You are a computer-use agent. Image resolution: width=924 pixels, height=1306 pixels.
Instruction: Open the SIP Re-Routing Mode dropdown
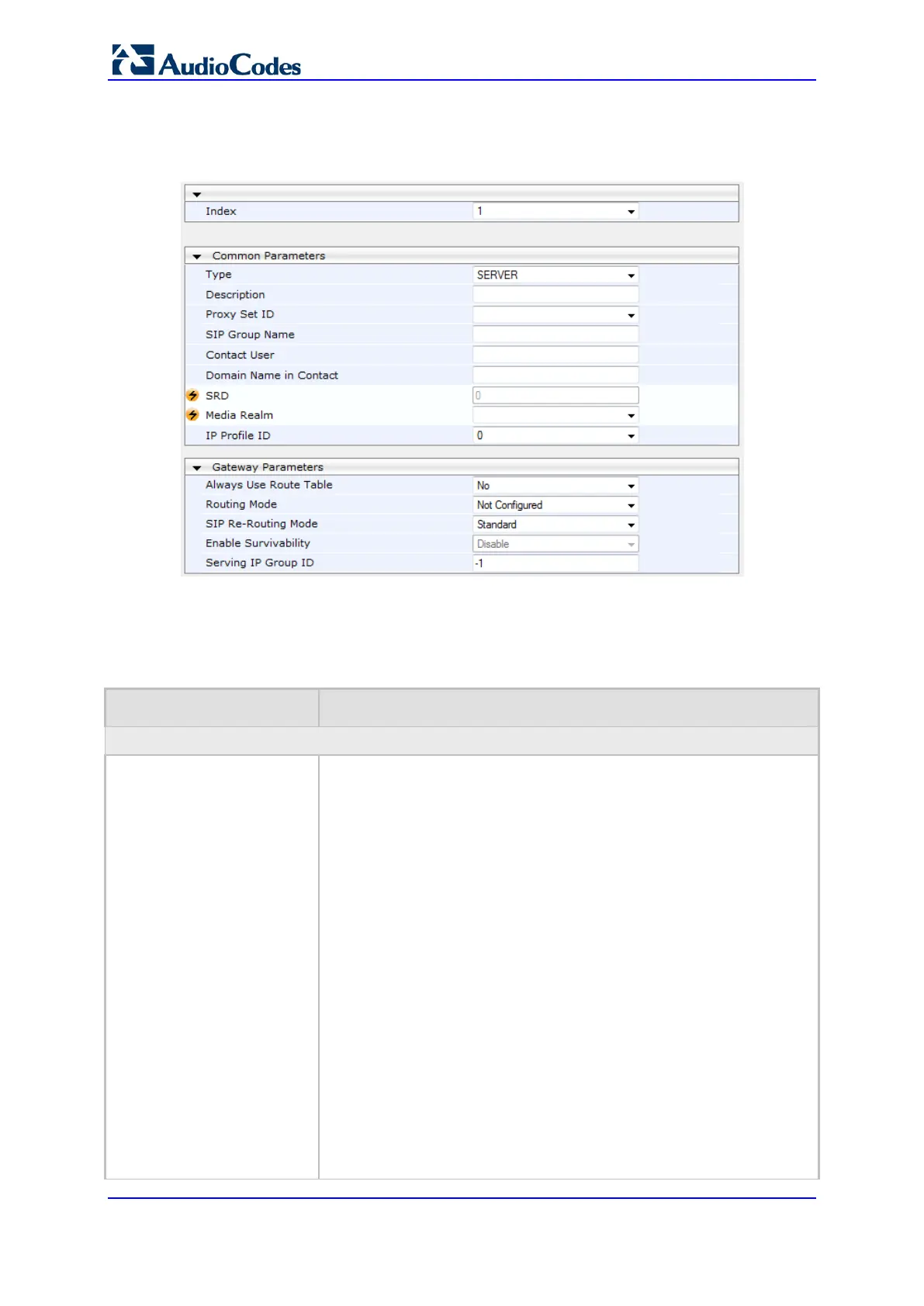pyautogui.click(x=555, y=525)
